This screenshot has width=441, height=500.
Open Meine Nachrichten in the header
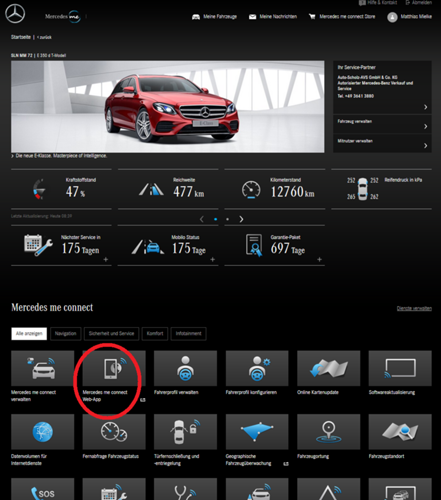273,17
